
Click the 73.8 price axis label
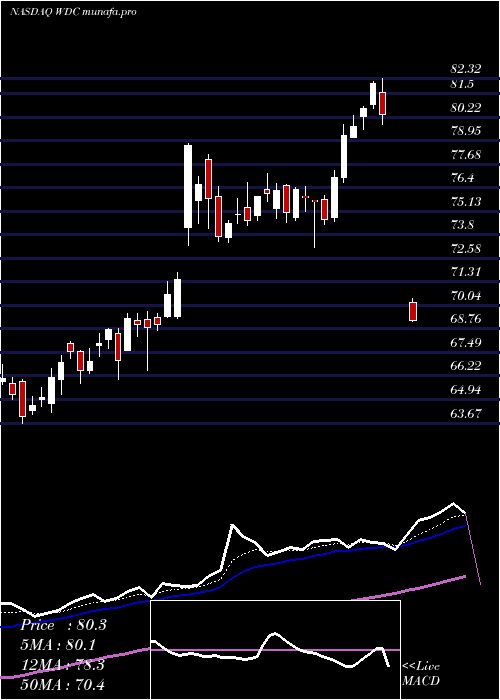point(462,225)
